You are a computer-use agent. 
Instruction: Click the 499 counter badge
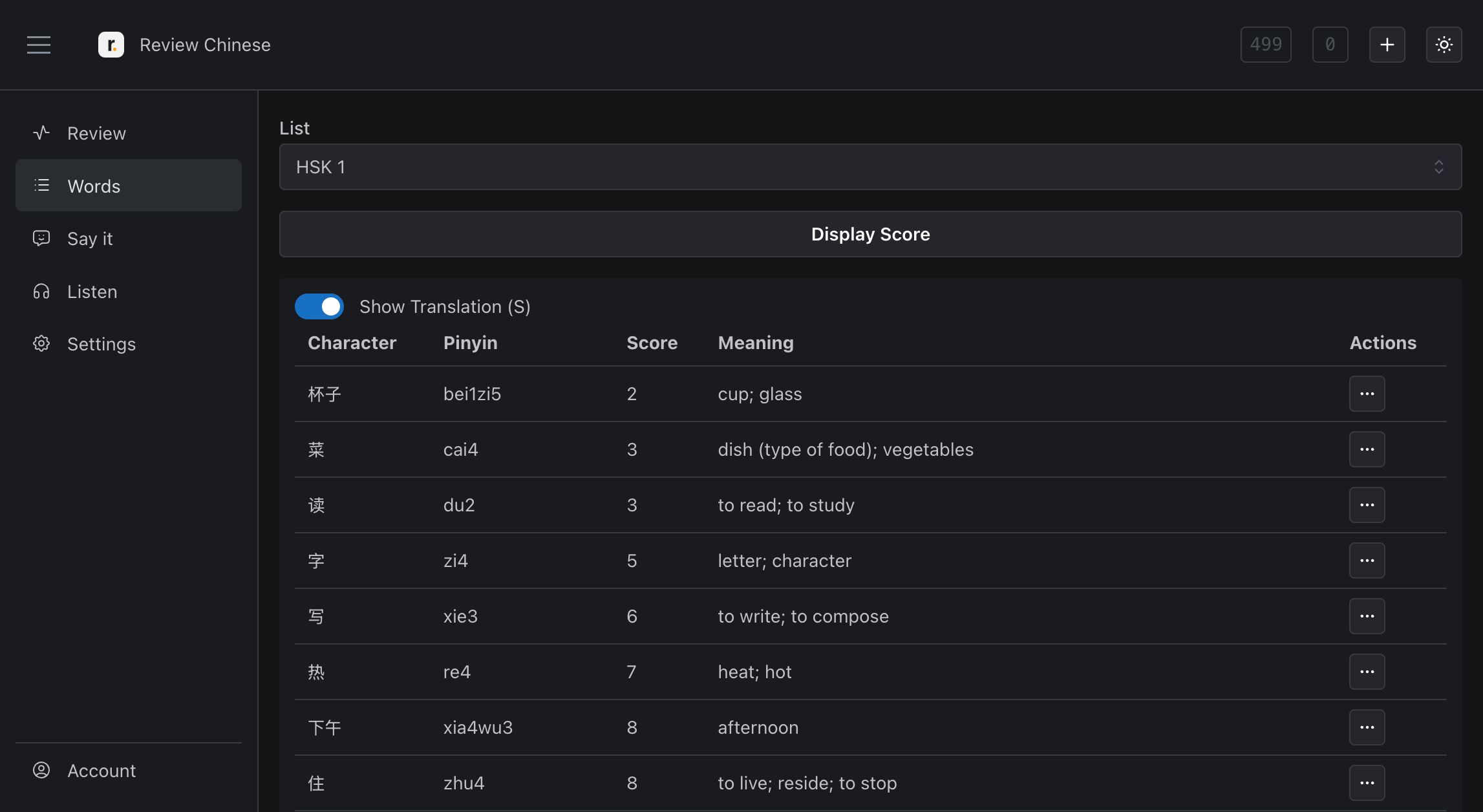(1266, 45)
